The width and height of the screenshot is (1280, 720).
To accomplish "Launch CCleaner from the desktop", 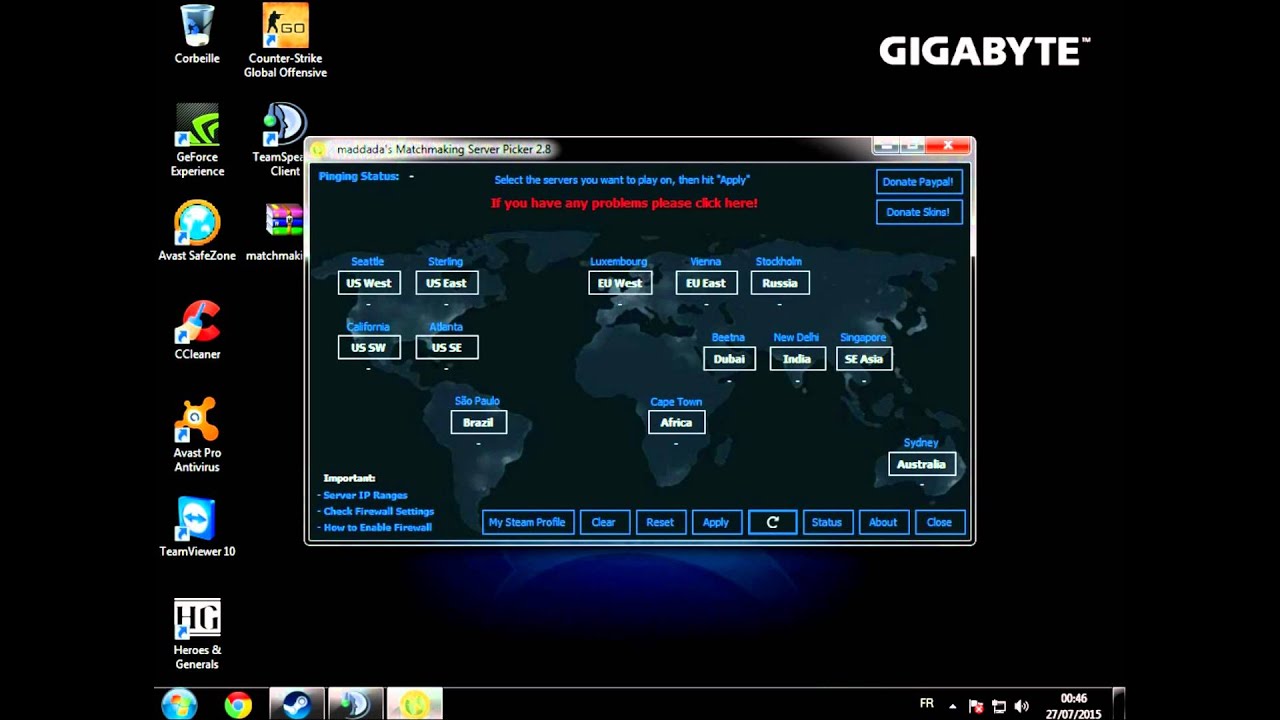I will [197, 330].
